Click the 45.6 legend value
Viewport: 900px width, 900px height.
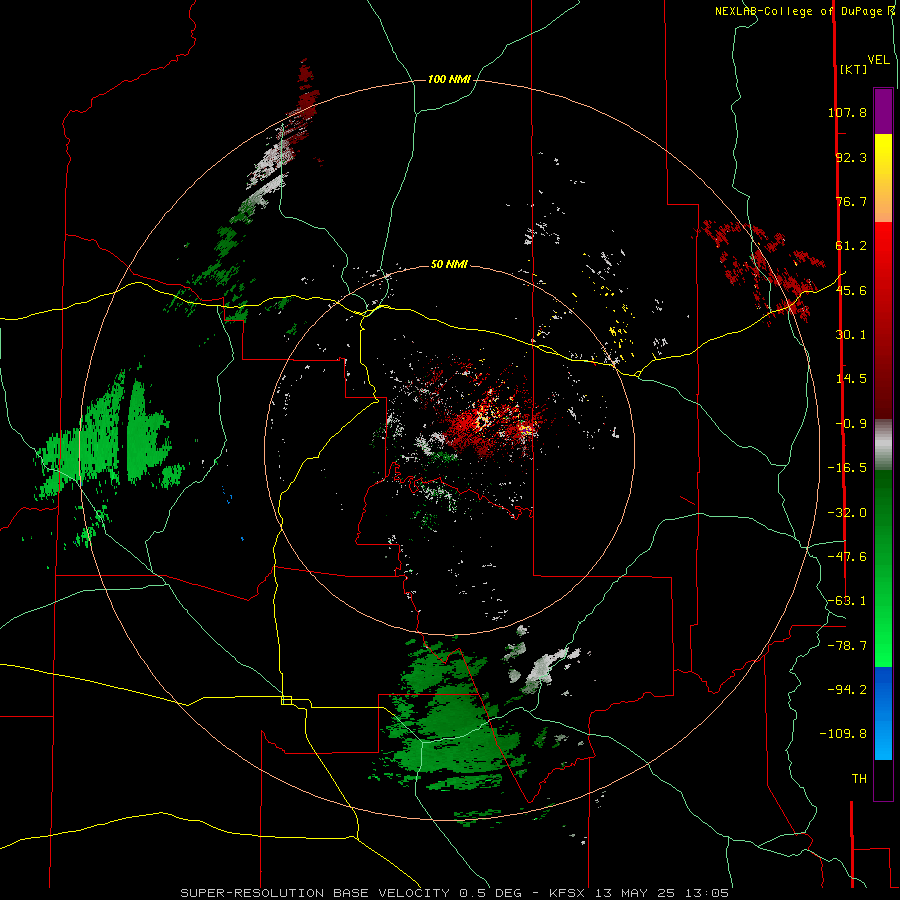pyautogui.click(x=851, y=290)
